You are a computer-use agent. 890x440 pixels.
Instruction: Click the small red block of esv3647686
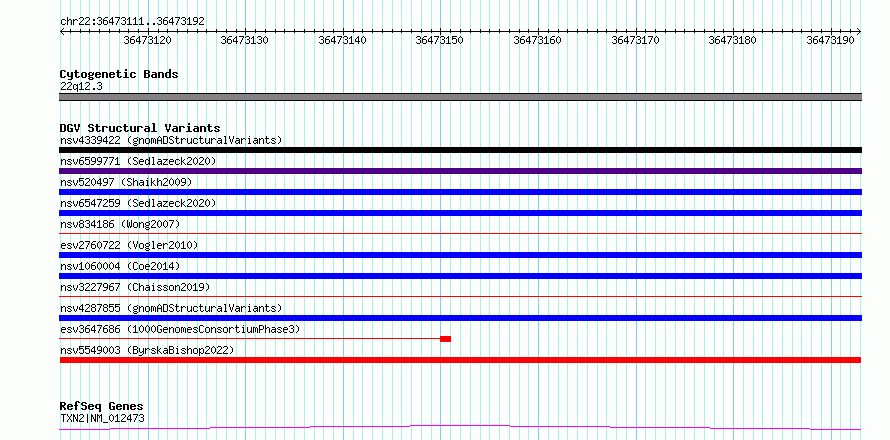pyautogui.click(x=446, y=339)
